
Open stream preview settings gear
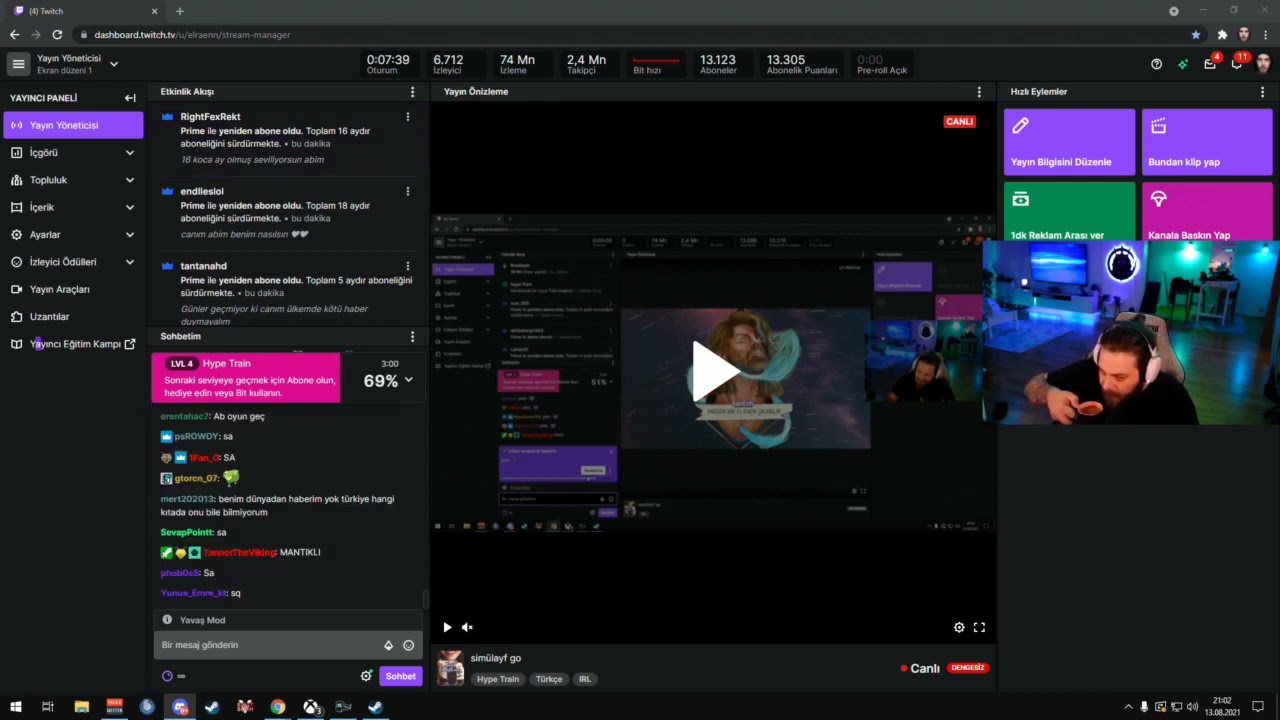pos(959,627)
